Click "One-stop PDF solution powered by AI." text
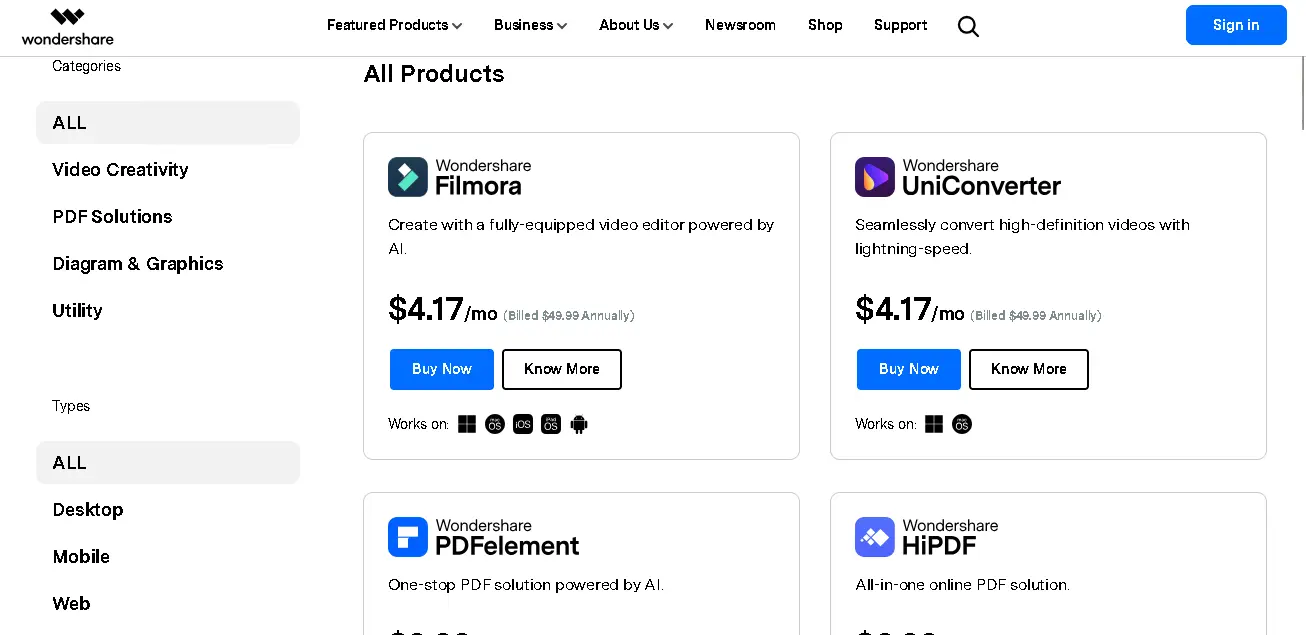Screen dimensions: 1306x635 [526, 585]
